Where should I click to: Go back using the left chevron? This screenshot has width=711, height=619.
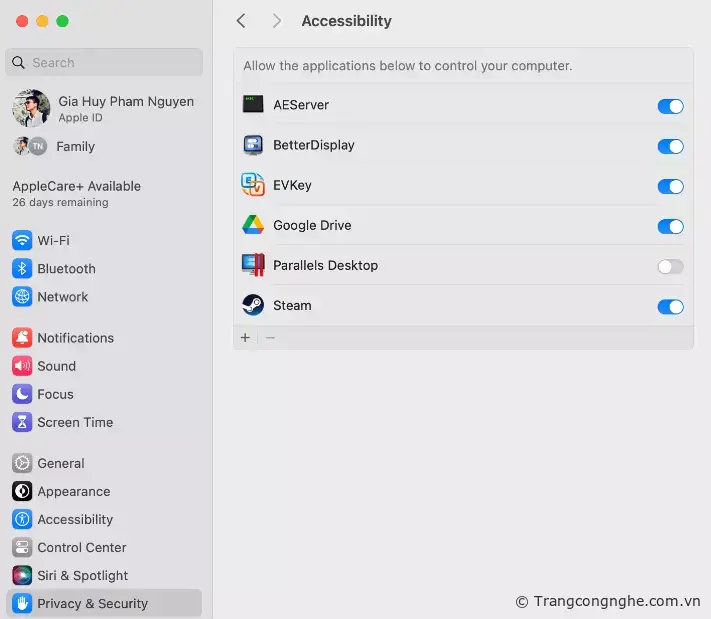pos(241,21)
